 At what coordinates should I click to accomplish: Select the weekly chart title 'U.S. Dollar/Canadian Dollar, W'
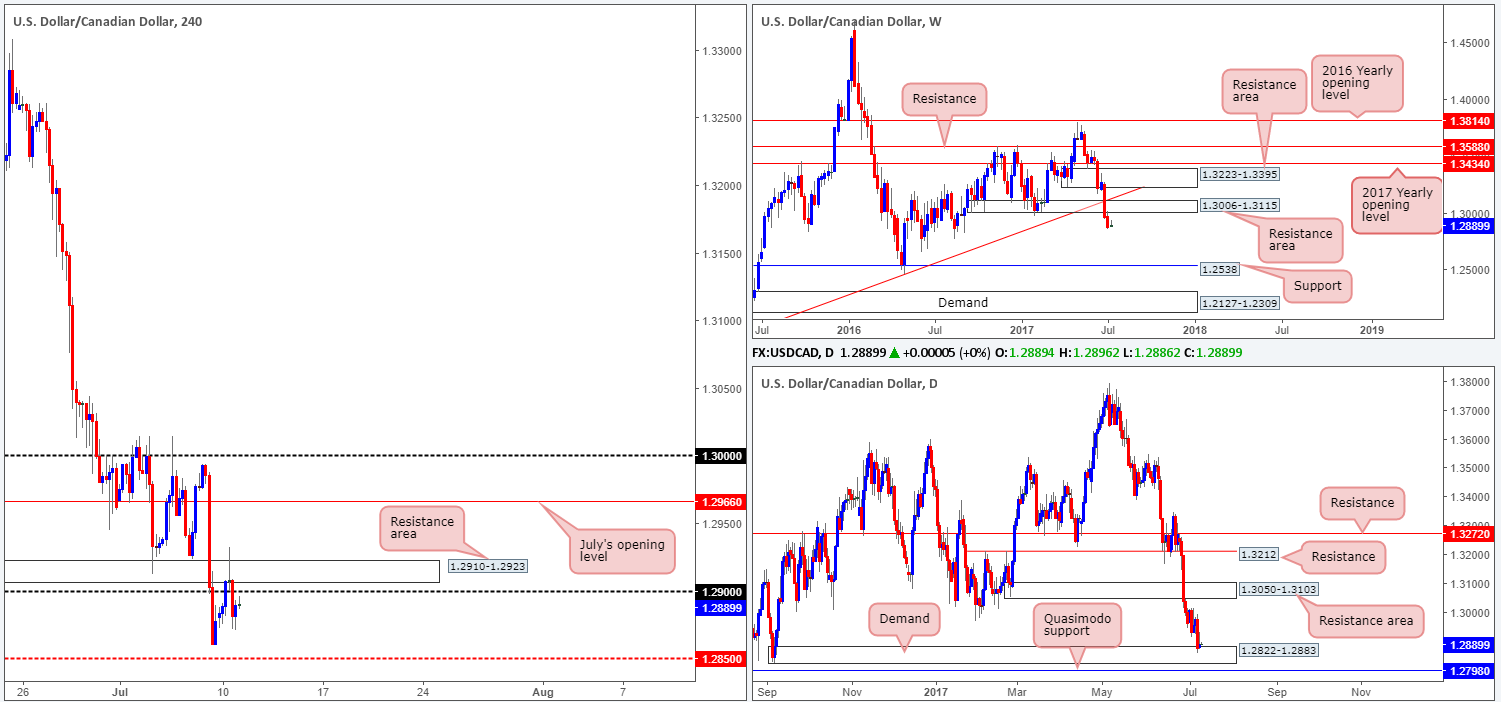pos(851,21)
